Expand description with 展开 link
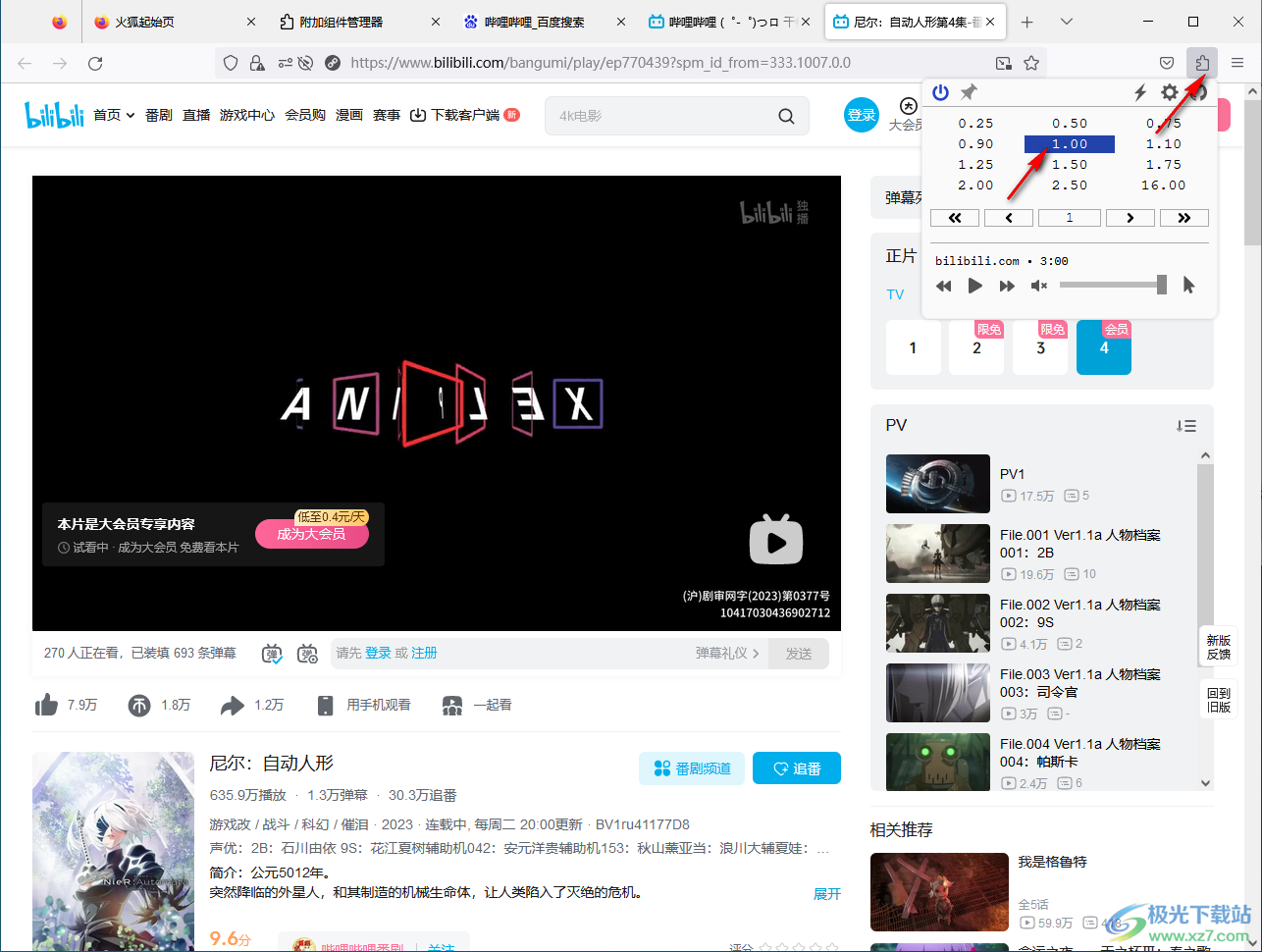1262x952 pixels. point(827,894)
